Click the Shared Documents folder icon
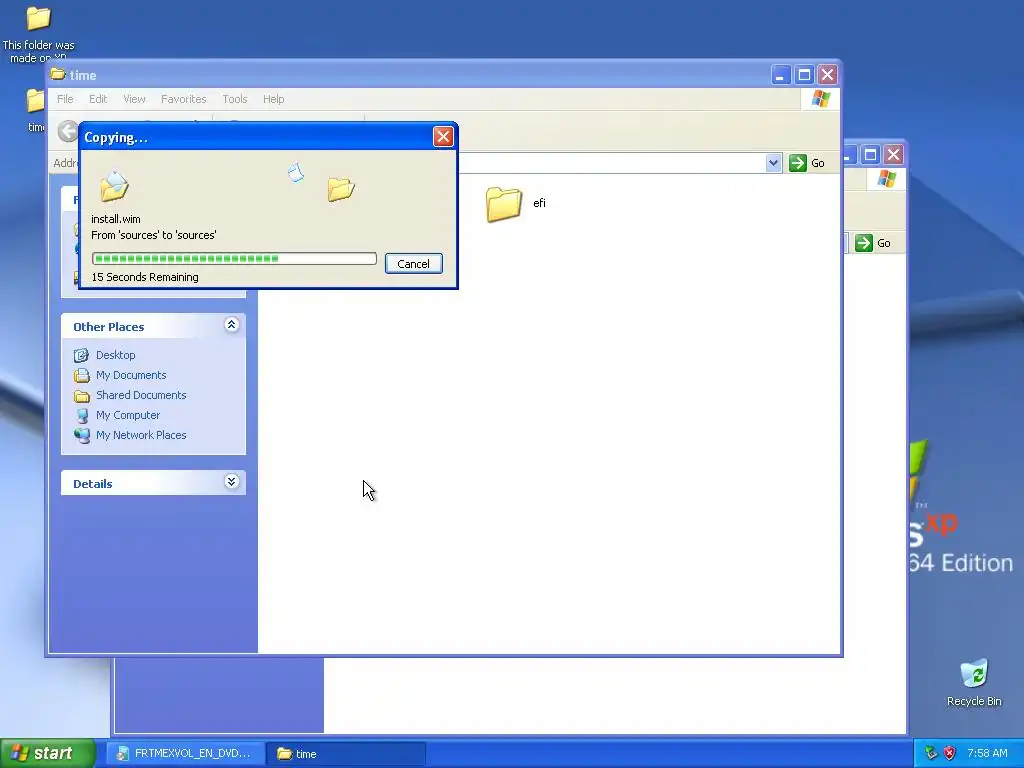Screen dimensions: 1024x768 point(82,396)
